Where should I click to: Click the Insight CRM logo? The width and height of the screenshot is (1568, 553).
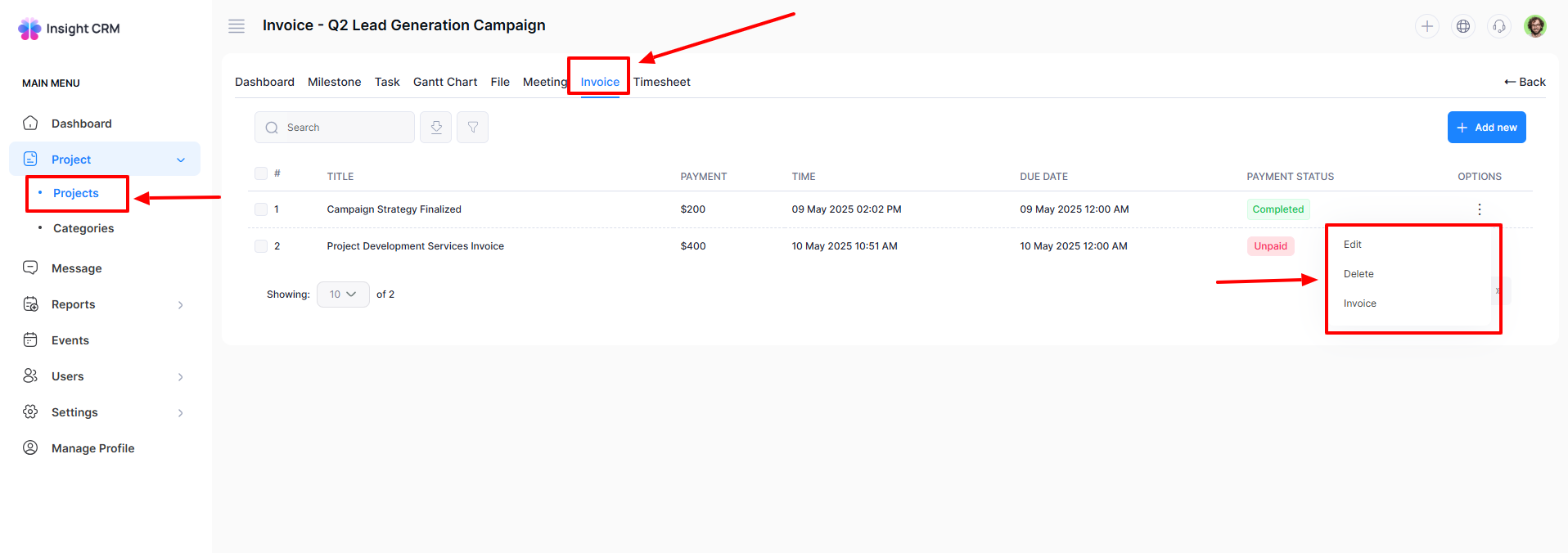[x=69, y=29]
